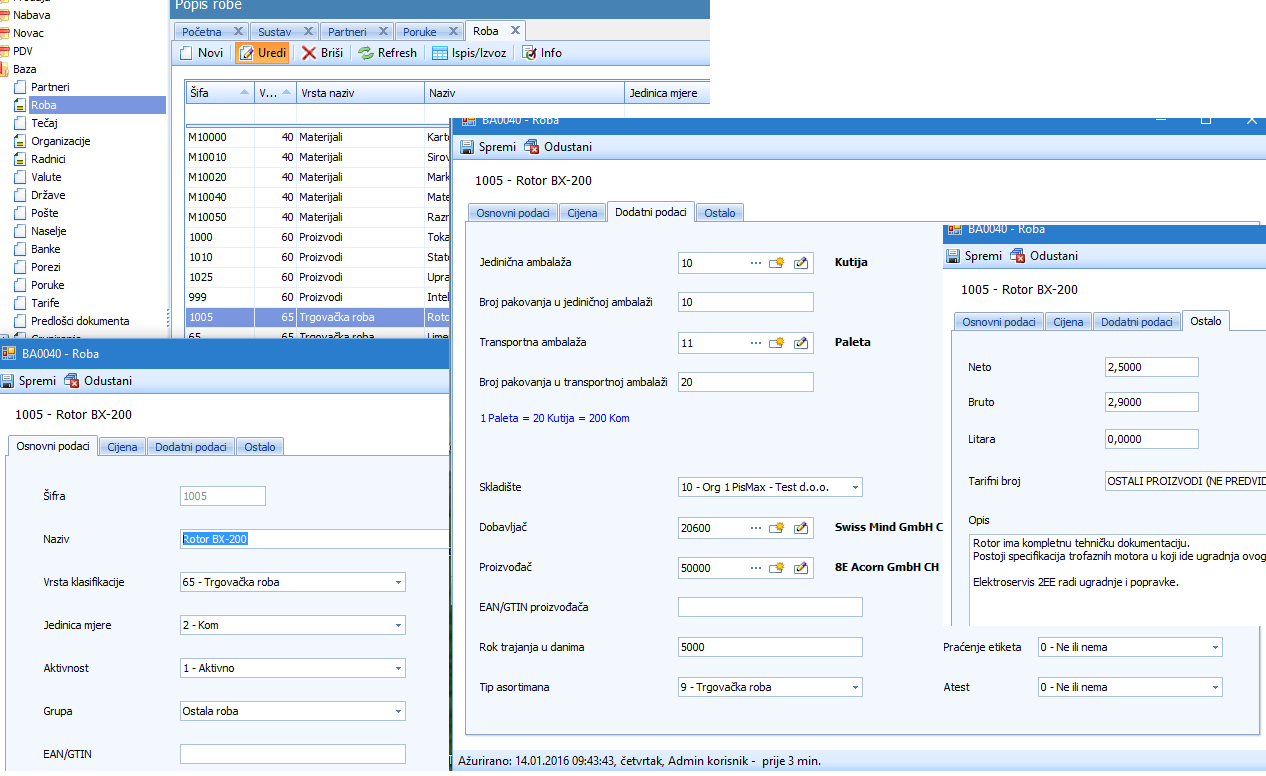This screenshot has width=1266, height=776.
Task: Click the ellipsis lookup button for Jedinična ambalaža
Action: (756, 262)
